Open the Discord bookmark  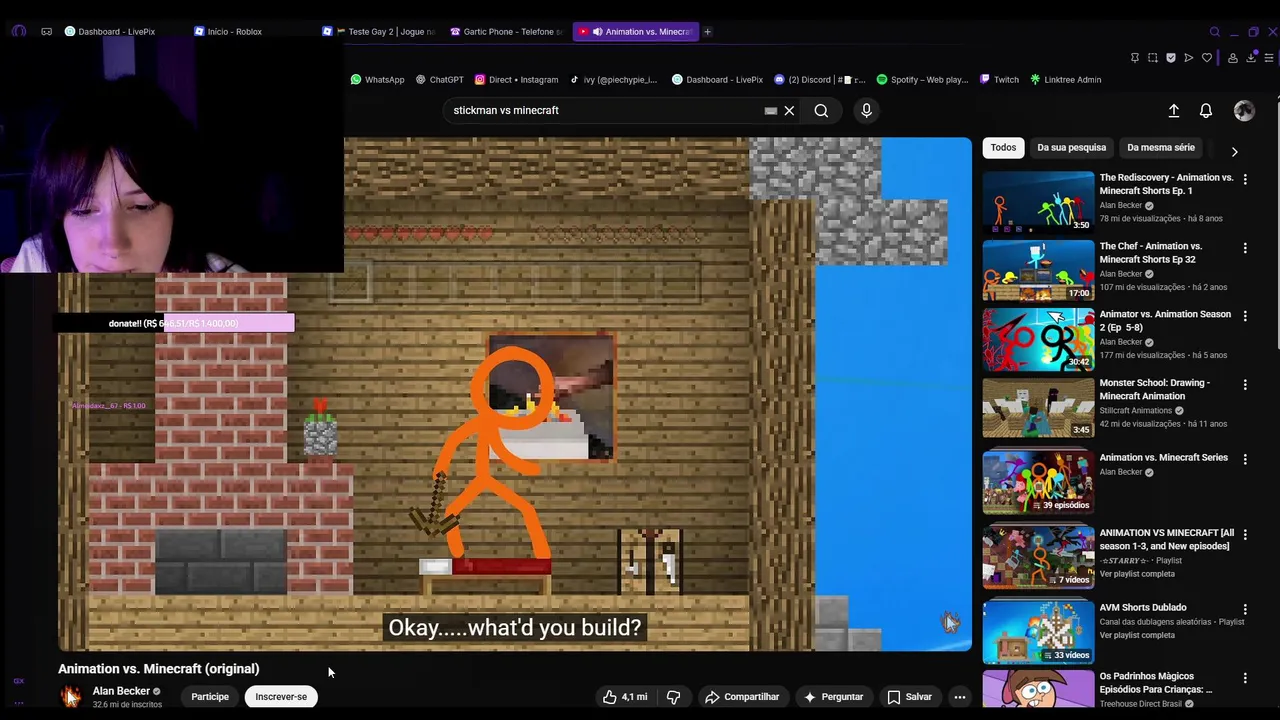[820, 80]
